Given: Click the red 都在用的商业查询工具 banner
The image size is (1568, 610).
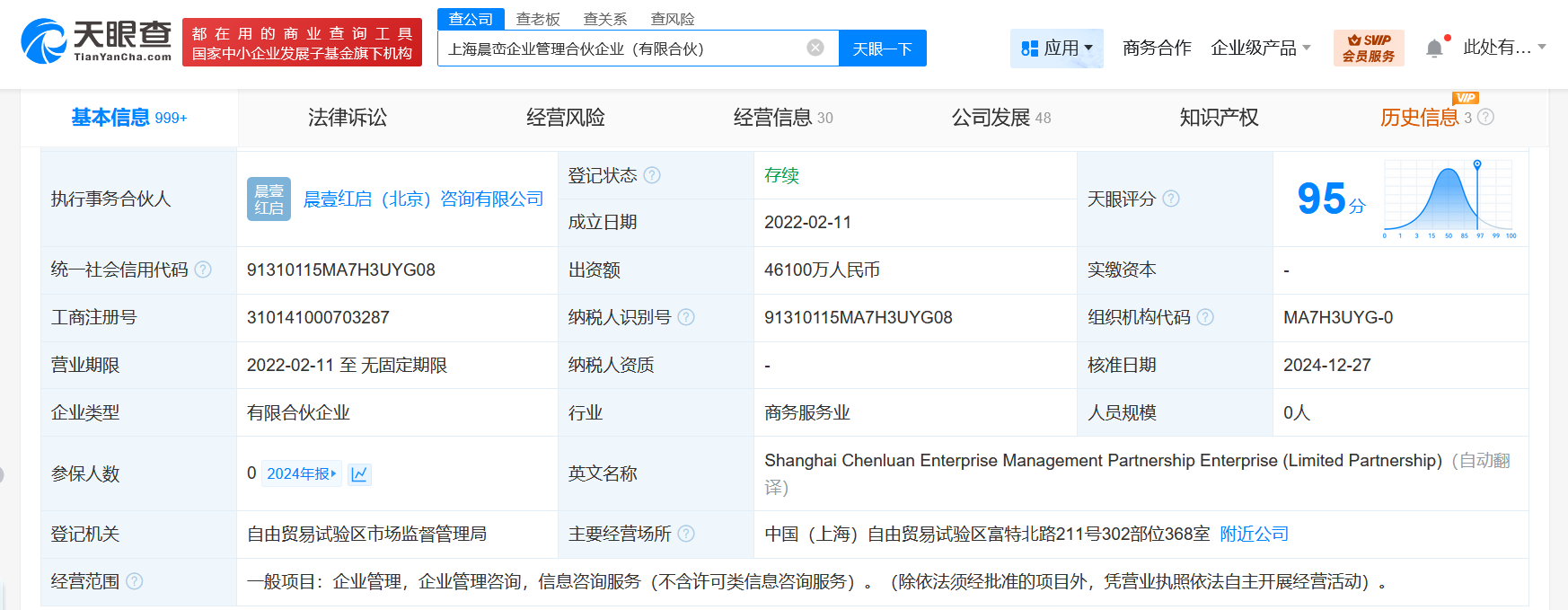Looking at the screenshot, I should [302, 42].
